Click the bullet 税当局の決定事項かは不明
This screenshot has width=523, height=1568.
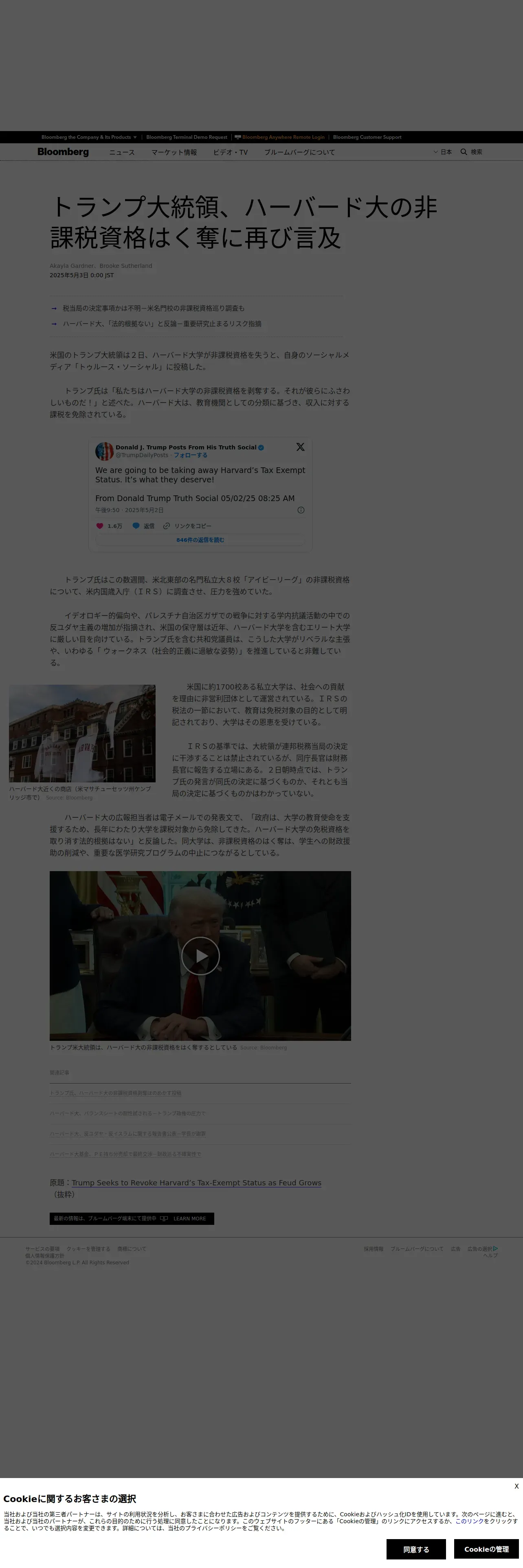154,309
